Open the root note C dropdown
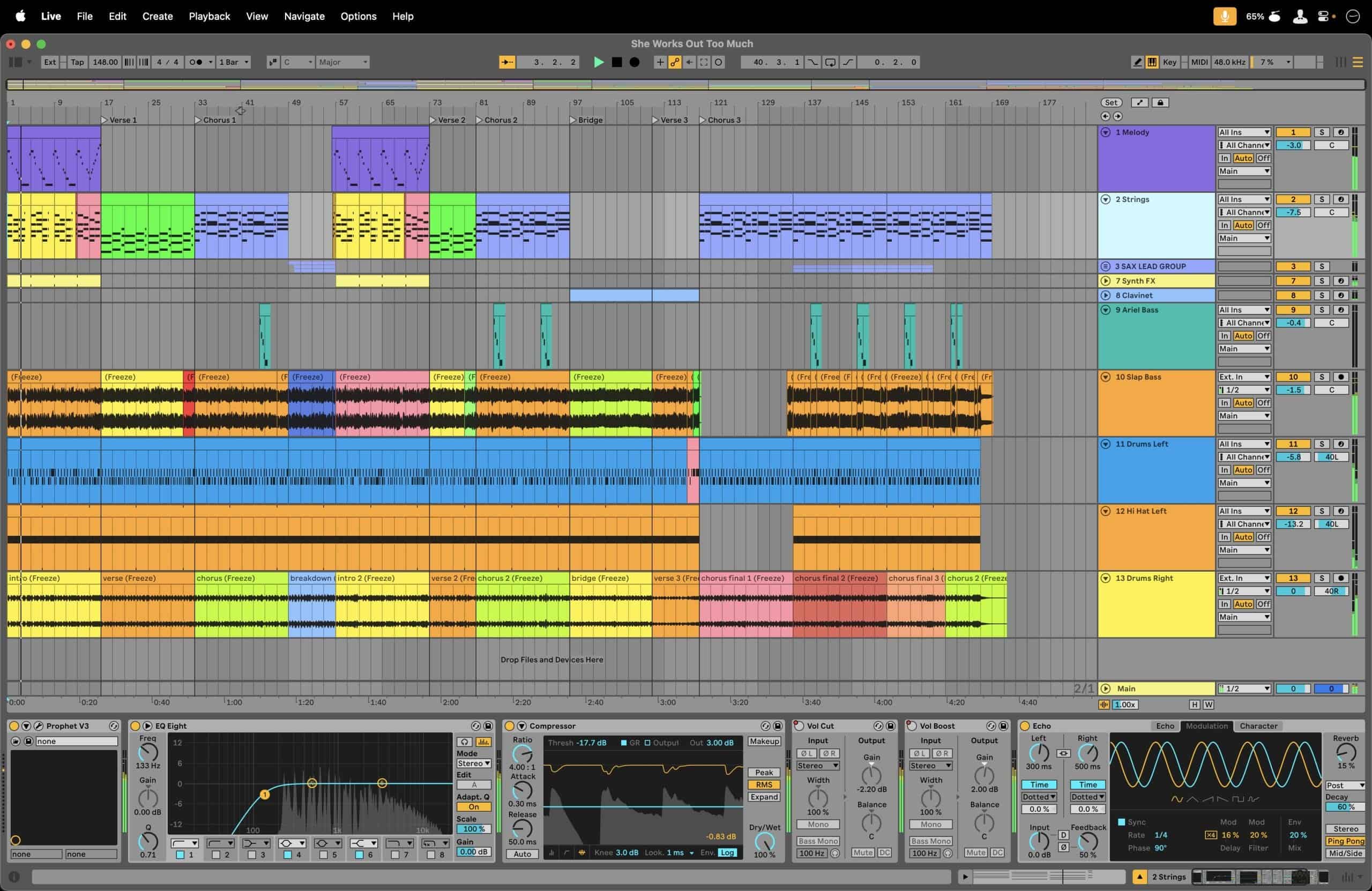Viewport: 1372px width, 891px height. (297, 62)
